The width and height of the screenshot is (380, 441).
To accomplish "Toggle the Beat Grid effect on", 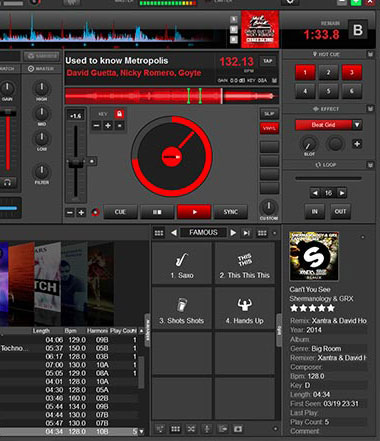I will pos(323,125).
